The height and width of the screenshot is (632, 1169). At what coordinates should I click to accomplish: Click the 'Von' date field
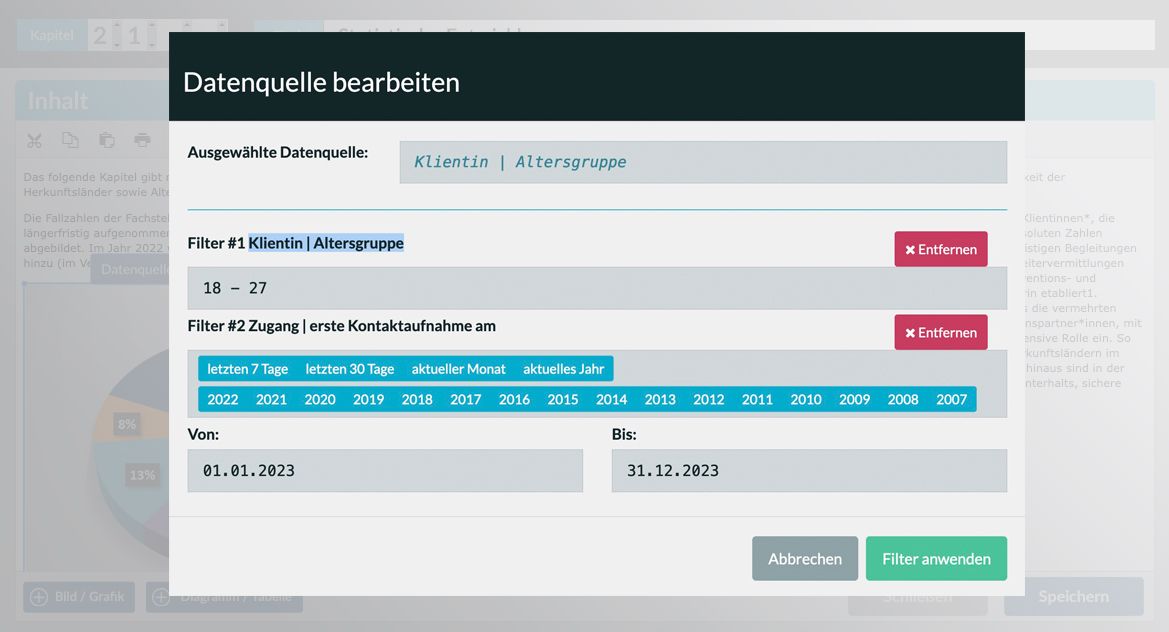[384, 470]
